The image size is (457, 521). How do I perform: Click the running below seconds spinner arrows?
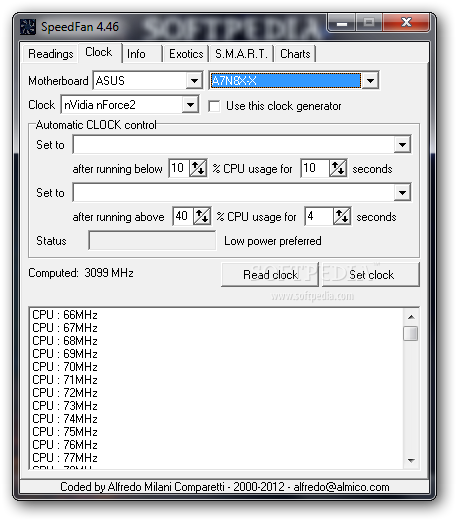[338, 168]
